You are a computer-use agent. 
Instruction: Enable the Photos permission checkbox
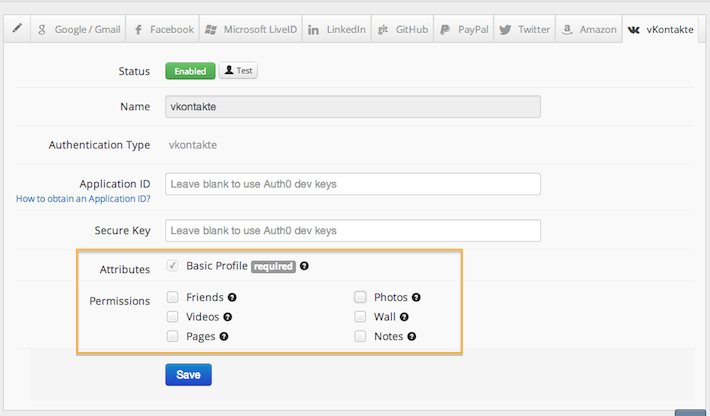pos(360,297)
